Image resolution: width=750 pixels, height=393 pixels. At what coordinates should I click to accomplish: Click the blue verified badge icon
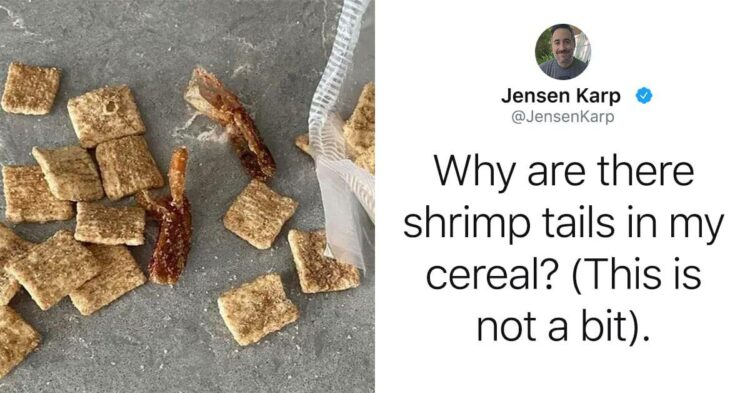click(644, 96)
